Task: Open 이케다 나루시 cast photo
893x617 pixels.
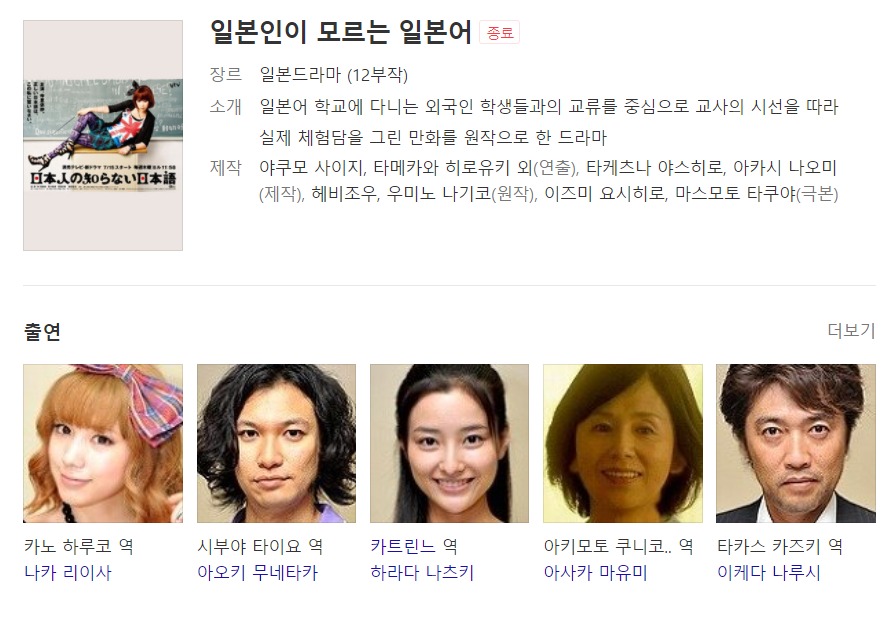Action: pyautogui.click(x=796, y=443)
